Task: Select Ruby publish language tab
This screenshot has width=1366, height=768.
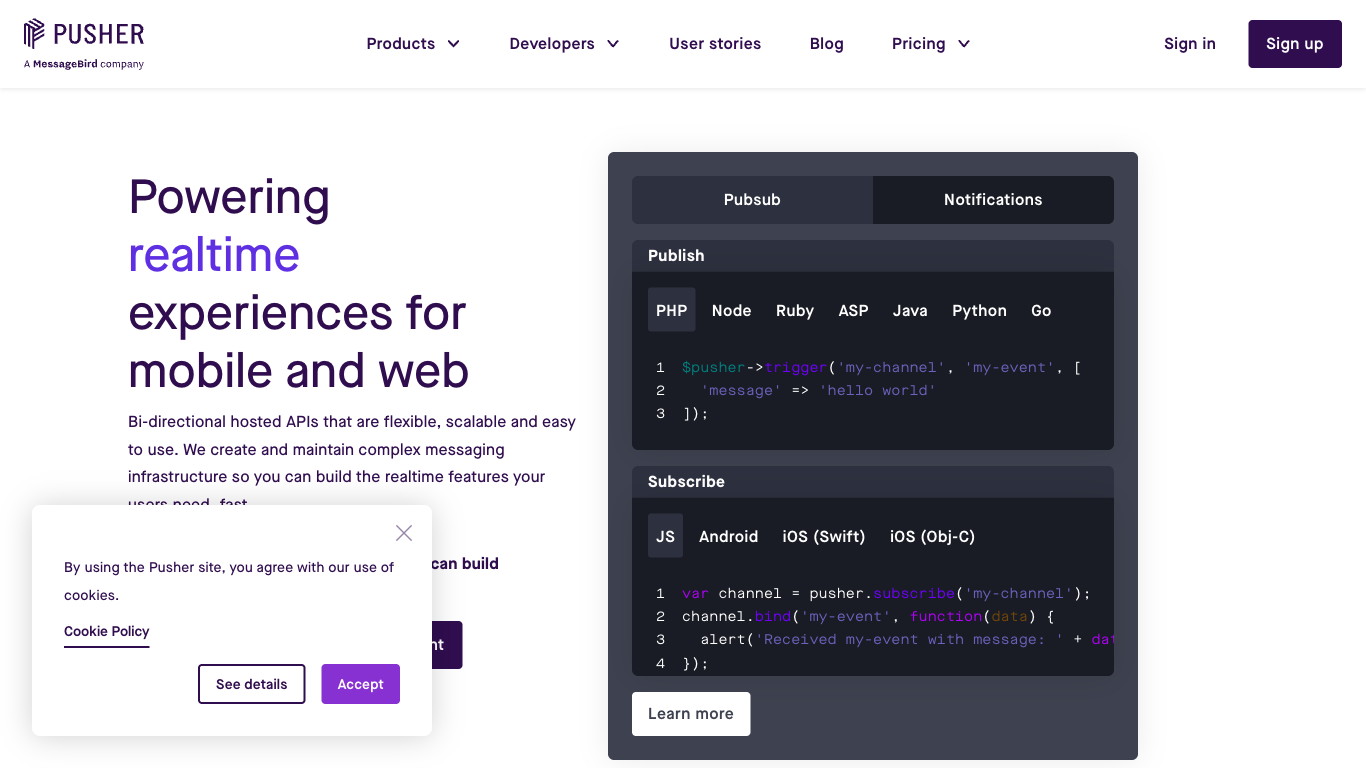Action: pyautogui.click(x=795, y=310)
